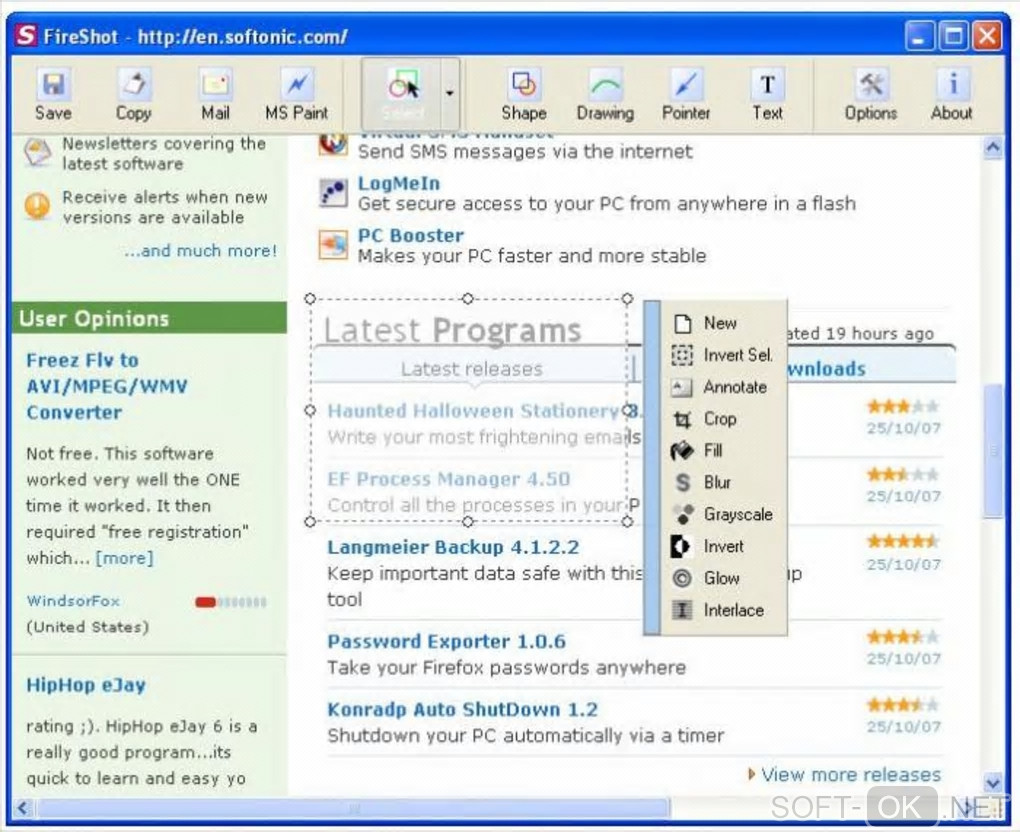The width and height of the screenshot is (1020, 832).
Task: Choose the Drawing tool
Action: (x=605, y=95)
